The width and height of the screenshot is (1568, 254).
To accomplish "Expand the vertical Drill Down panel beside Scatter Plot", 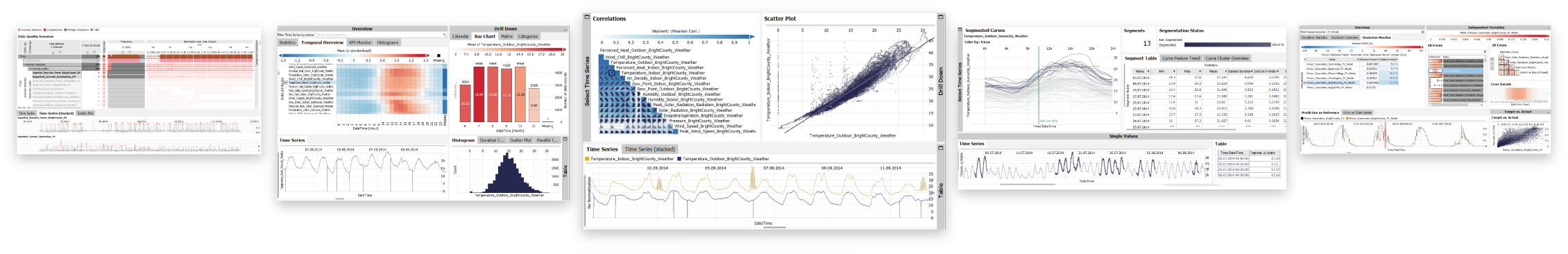I will click(x=941, y=81).
